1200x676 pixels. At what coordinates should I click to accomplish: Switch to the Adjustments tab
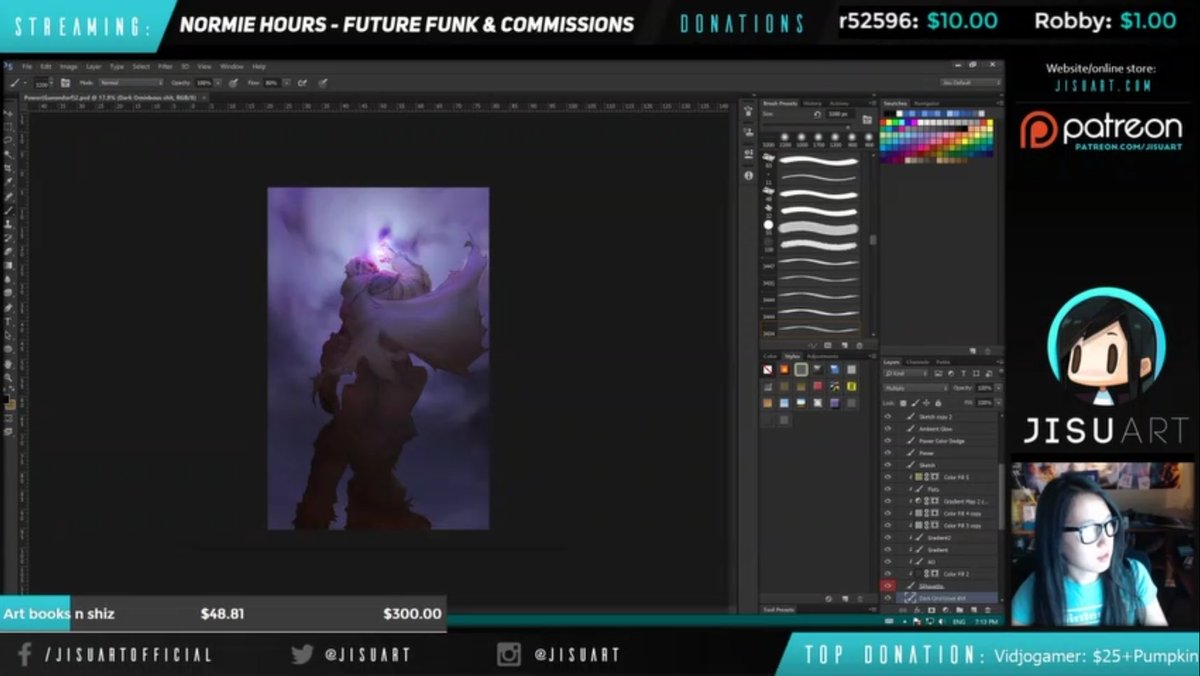(x=823, y=356)
